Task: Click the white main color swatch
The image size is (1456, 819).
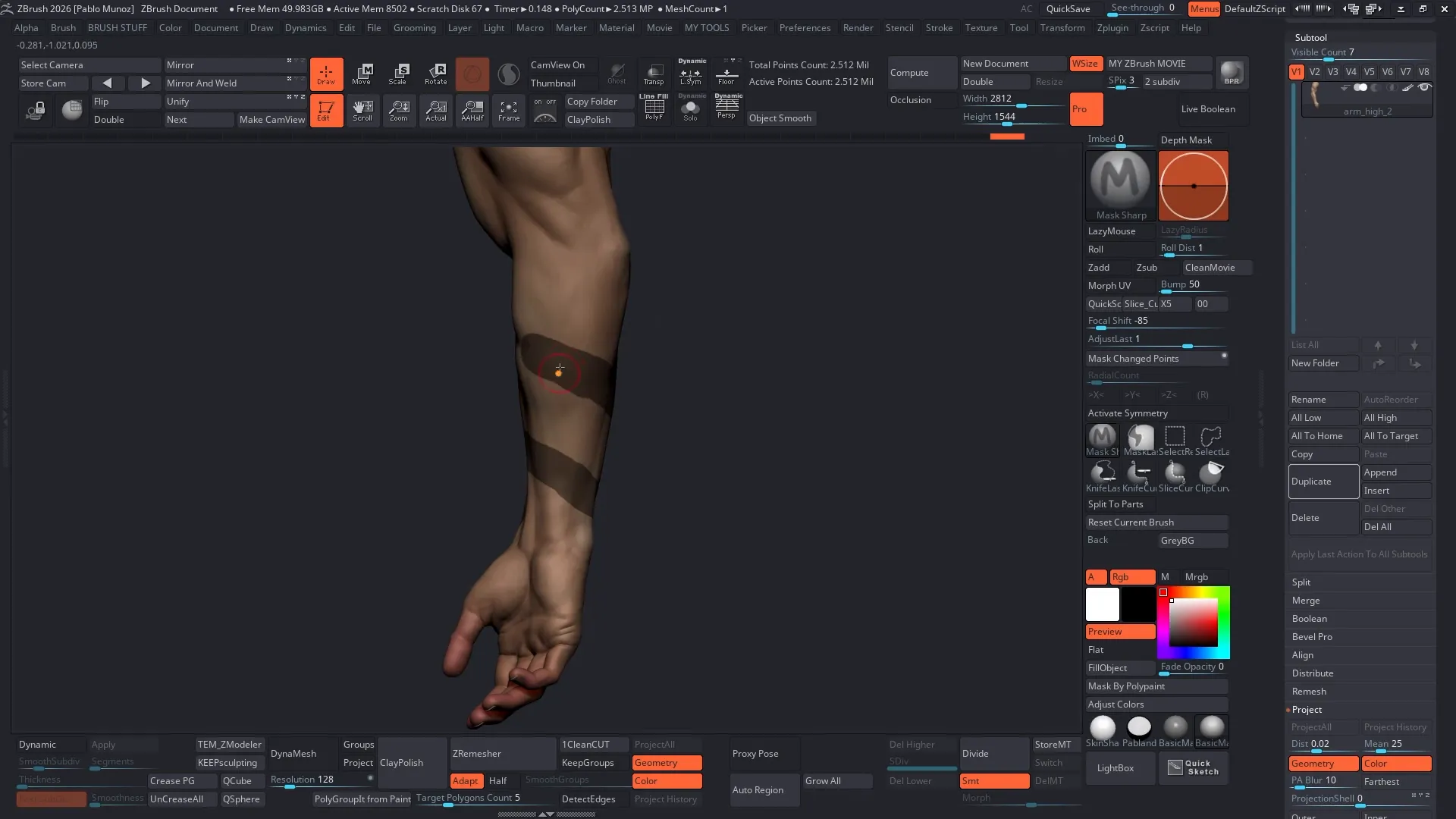Action: [x=1102, y=604]
